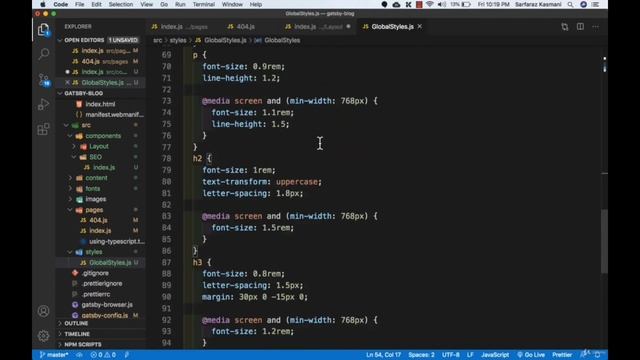
Task: Expand the Outline section
Action: coord(60,323)
